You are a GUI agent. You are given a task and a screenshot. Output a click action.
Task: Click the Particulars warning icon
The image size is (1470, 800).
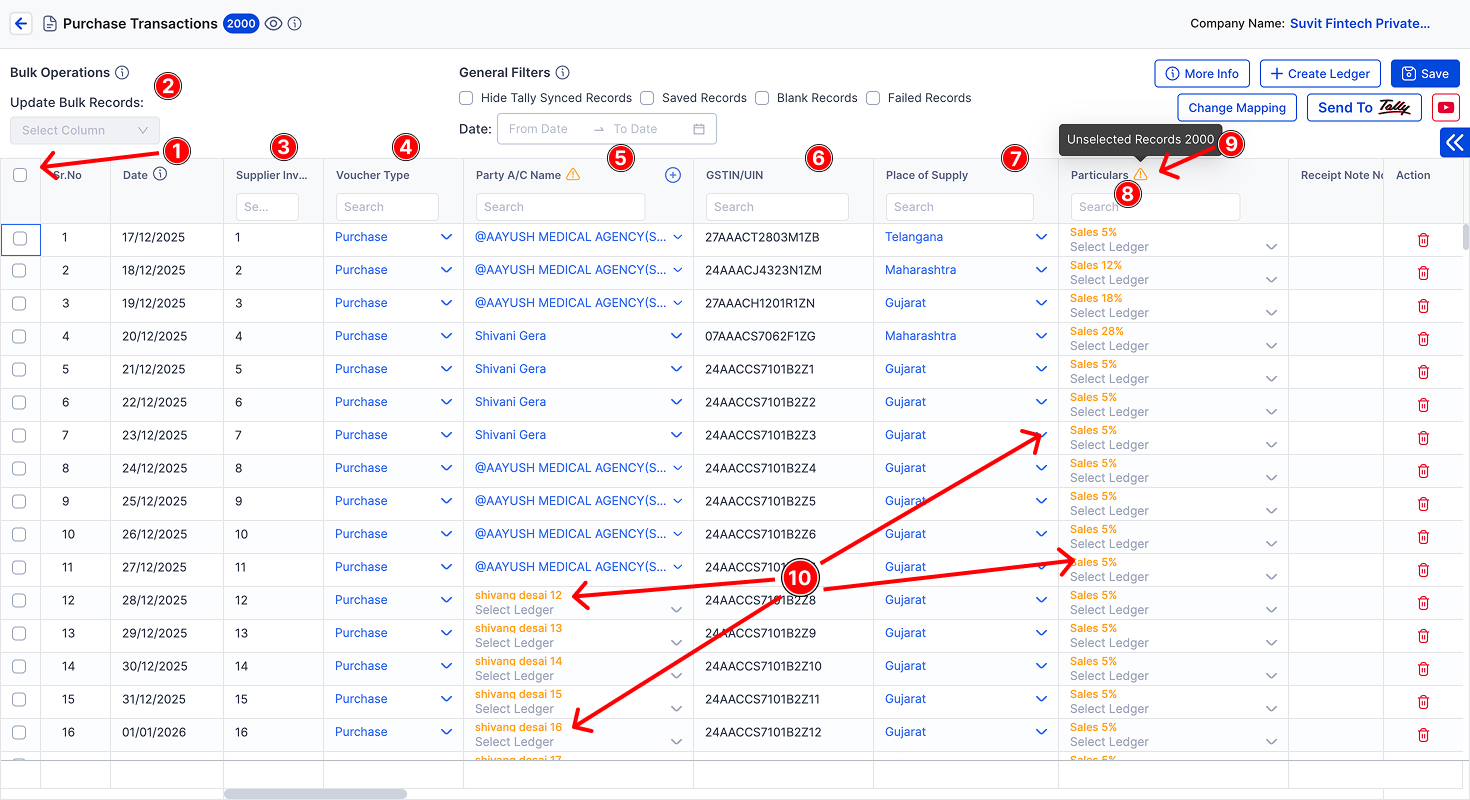tap(1140, 174)
